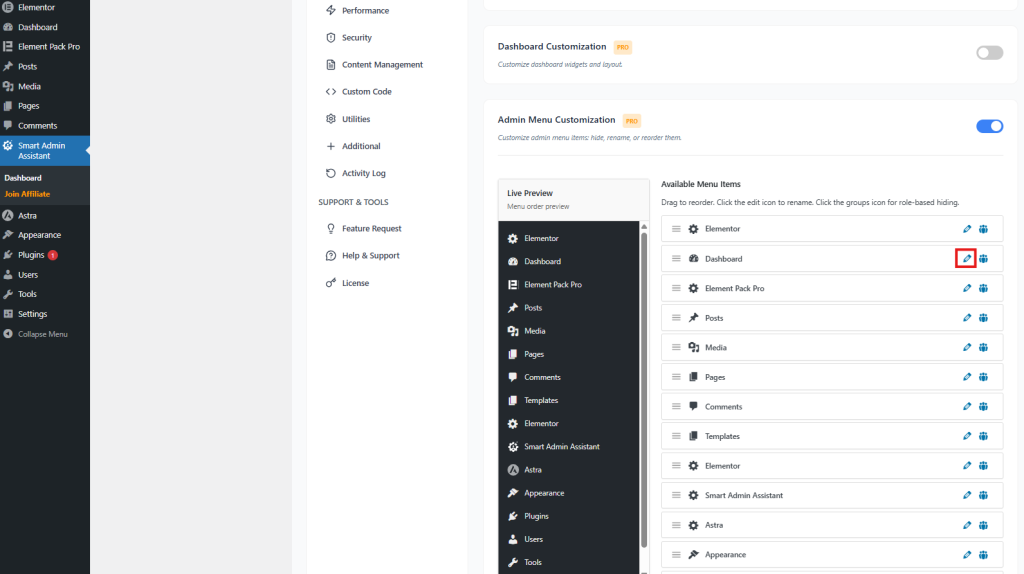The height and width of the screenshot is (574, 1024).
Task: Open role groups icon for Media row
Action: coord(984,347)
